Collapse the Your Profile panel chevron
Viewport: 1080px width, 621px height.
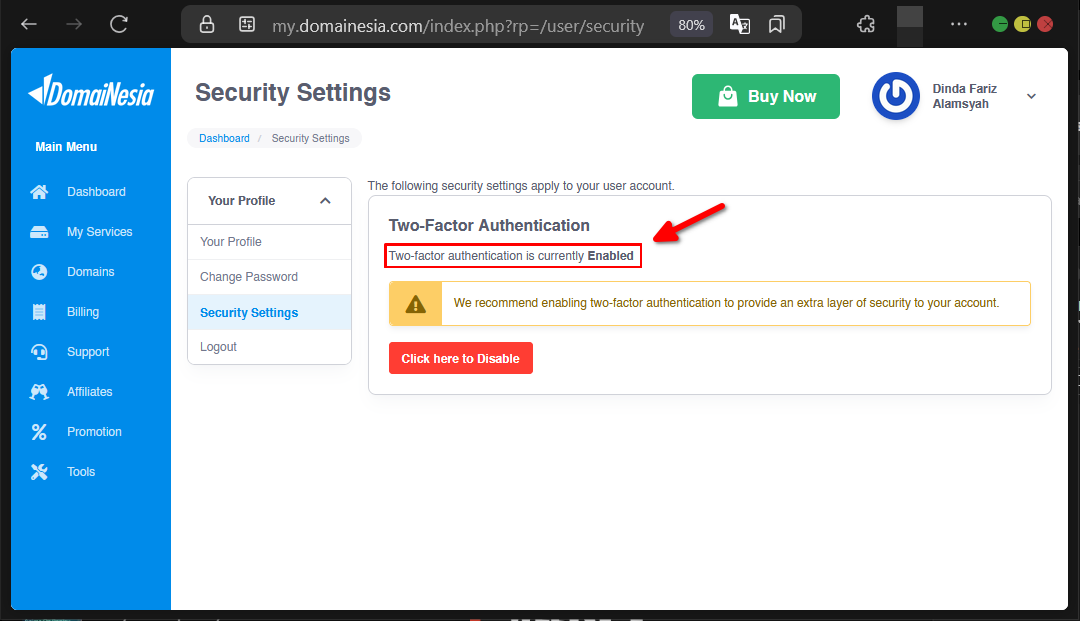point(325,201)
